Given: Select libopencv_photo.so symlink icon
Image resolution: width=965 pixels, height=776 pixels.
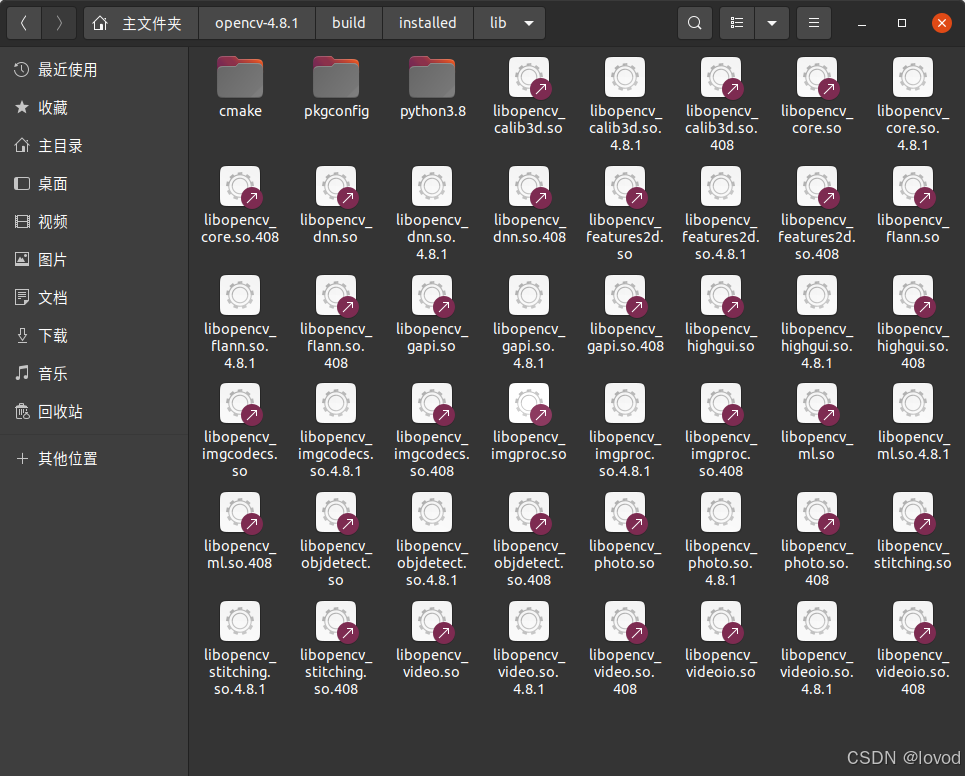Looking at the screenshot, I should [x=625, y=513].
